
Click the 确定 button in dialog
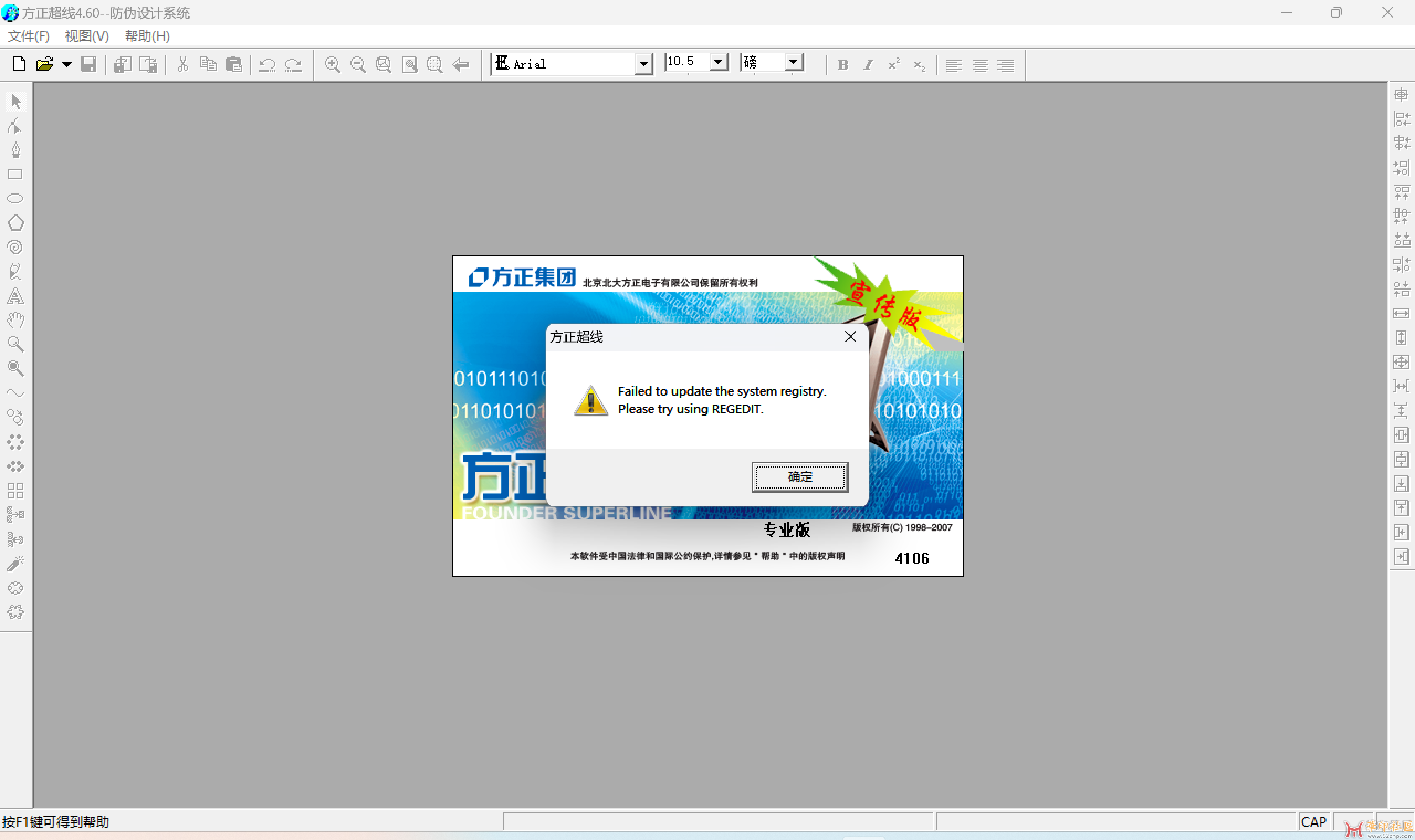(x=800, y=476)
